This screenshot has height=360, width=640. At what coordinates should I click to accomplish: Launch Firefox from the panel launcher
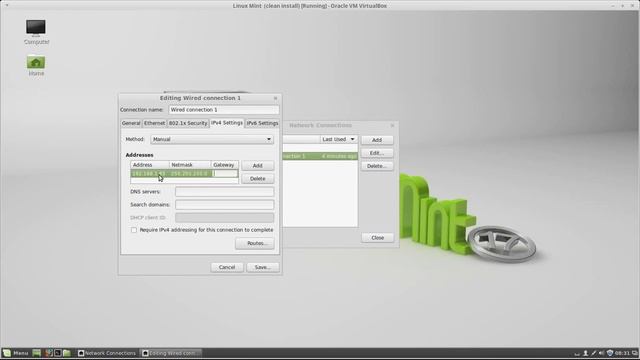tap(49, 353)
